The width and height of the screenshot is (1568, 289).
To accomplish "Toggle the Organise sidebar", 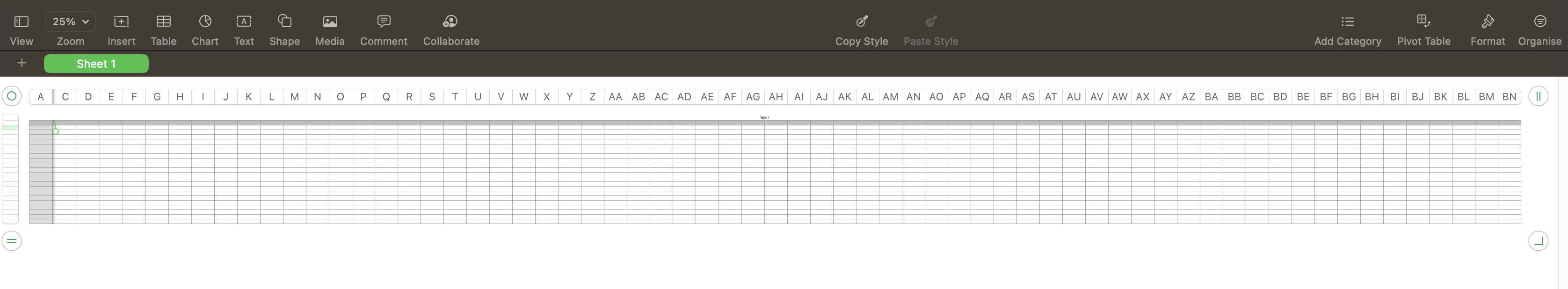I will pyautogui.click(x=1539, y=29).
